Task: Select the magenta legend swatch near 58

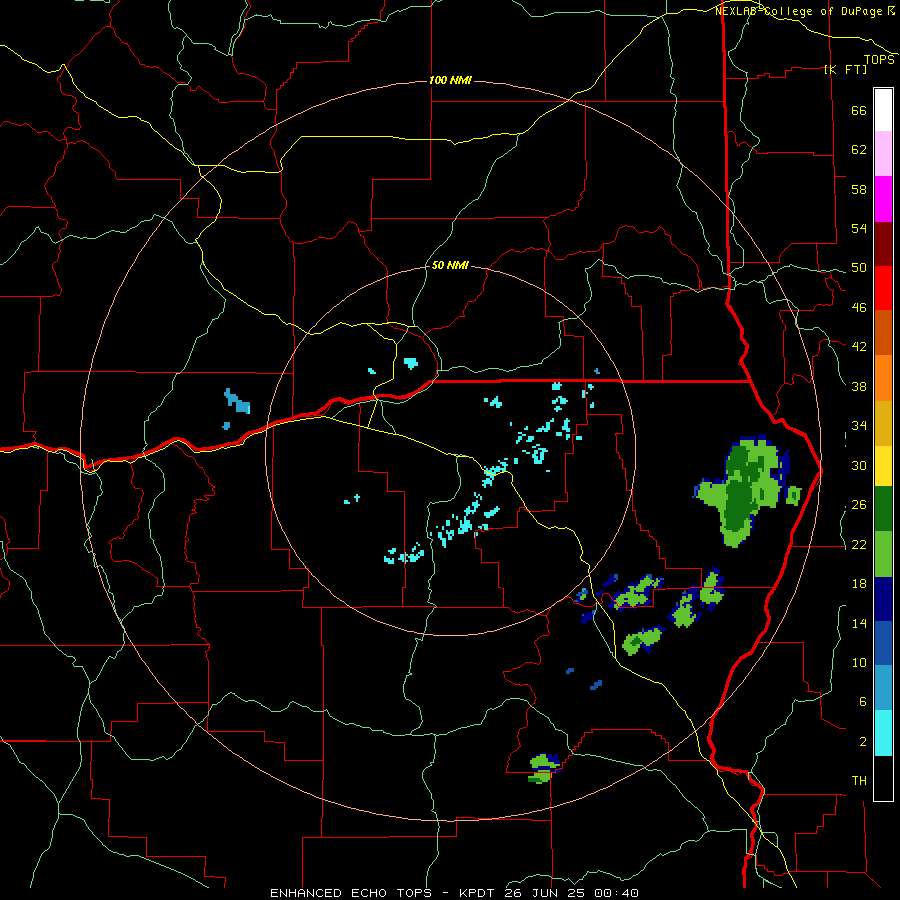Action: (x=883, y=199)
